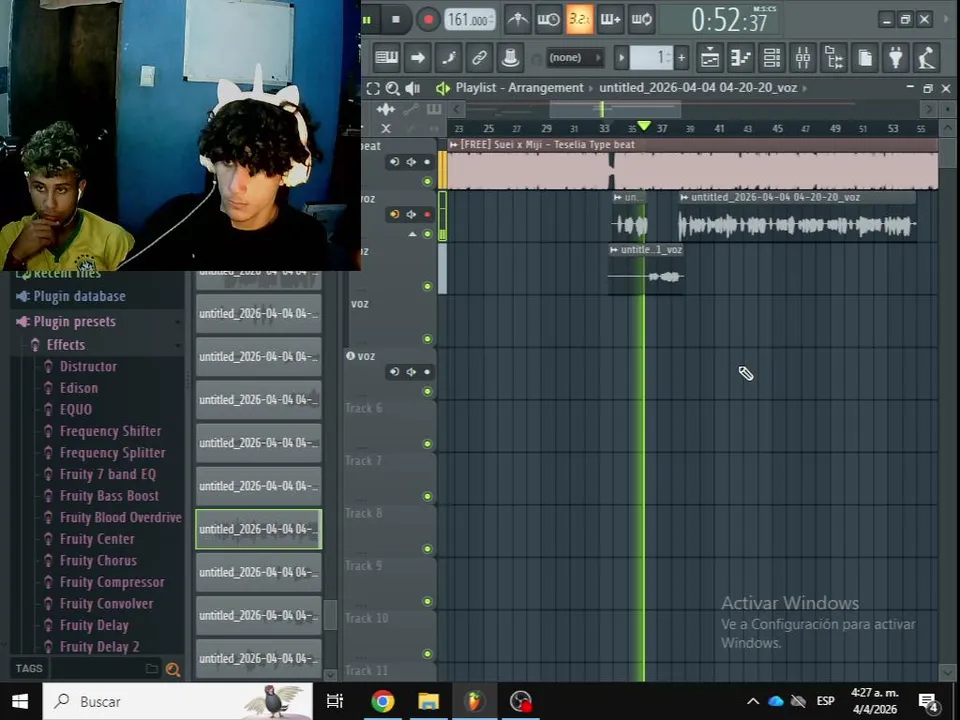The width and height of the screenshot is (960, 720).
Task: Click the project files copy icon
Action: point(864,58)
